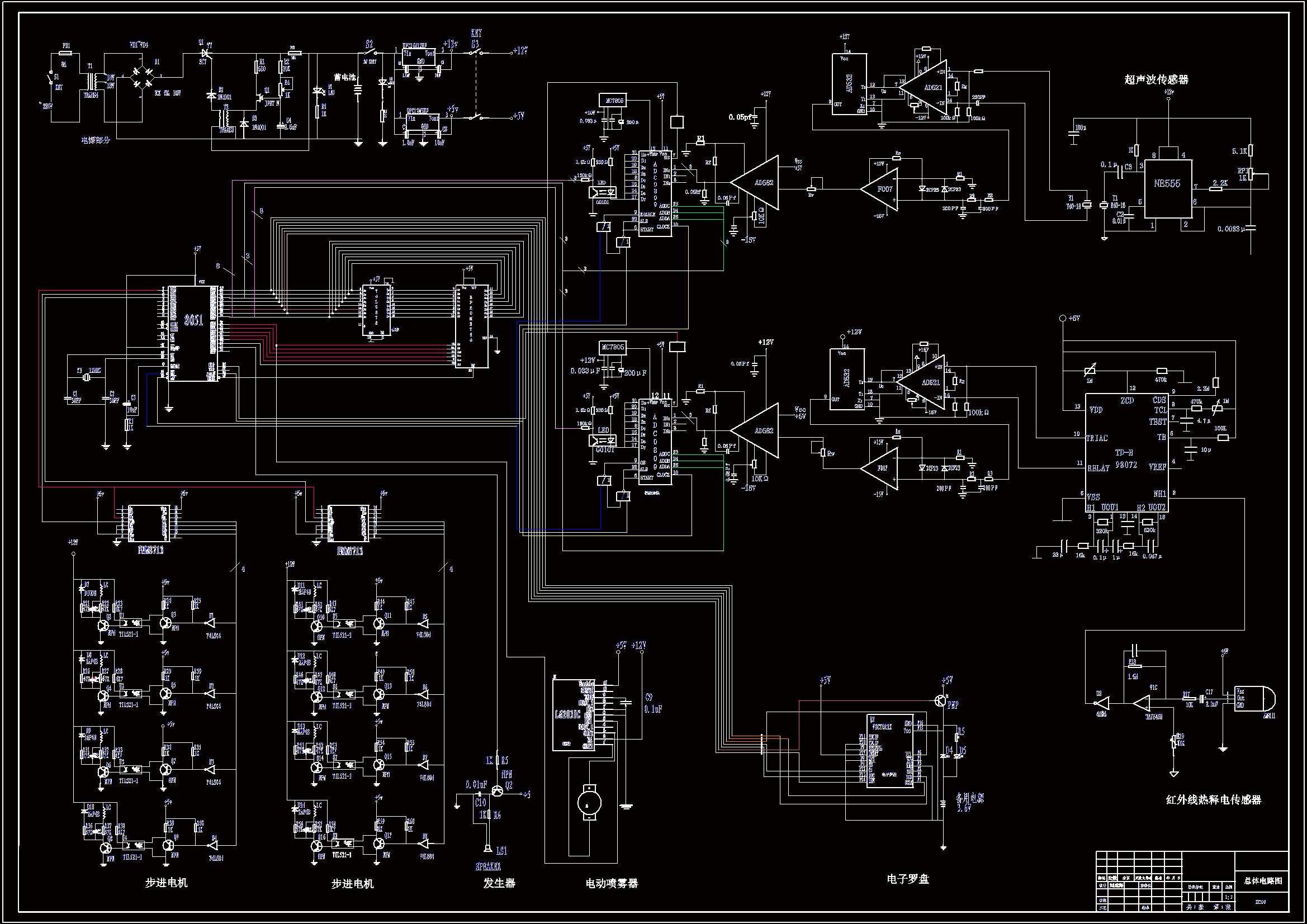Image resolution: width=1307 pixels, height=924 pixels.
Task: Click the 超声波传感器 heading
Action: (1156, 80)
